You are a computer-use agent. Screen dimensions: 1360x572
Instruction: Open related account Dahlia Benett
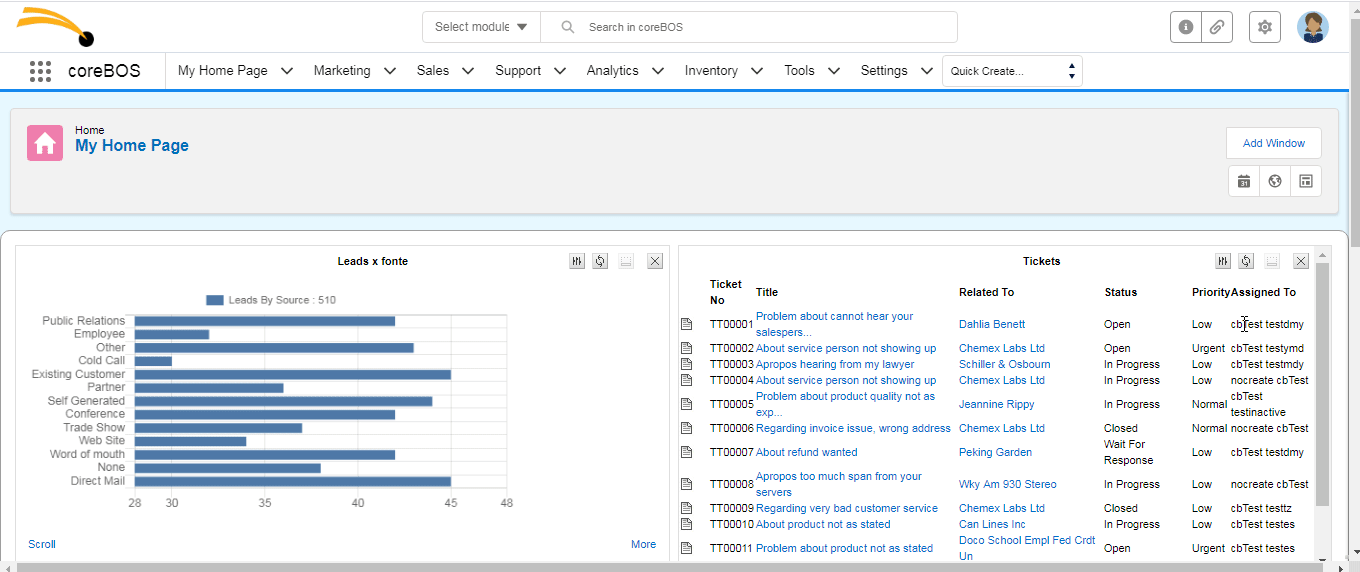[992, 324]
